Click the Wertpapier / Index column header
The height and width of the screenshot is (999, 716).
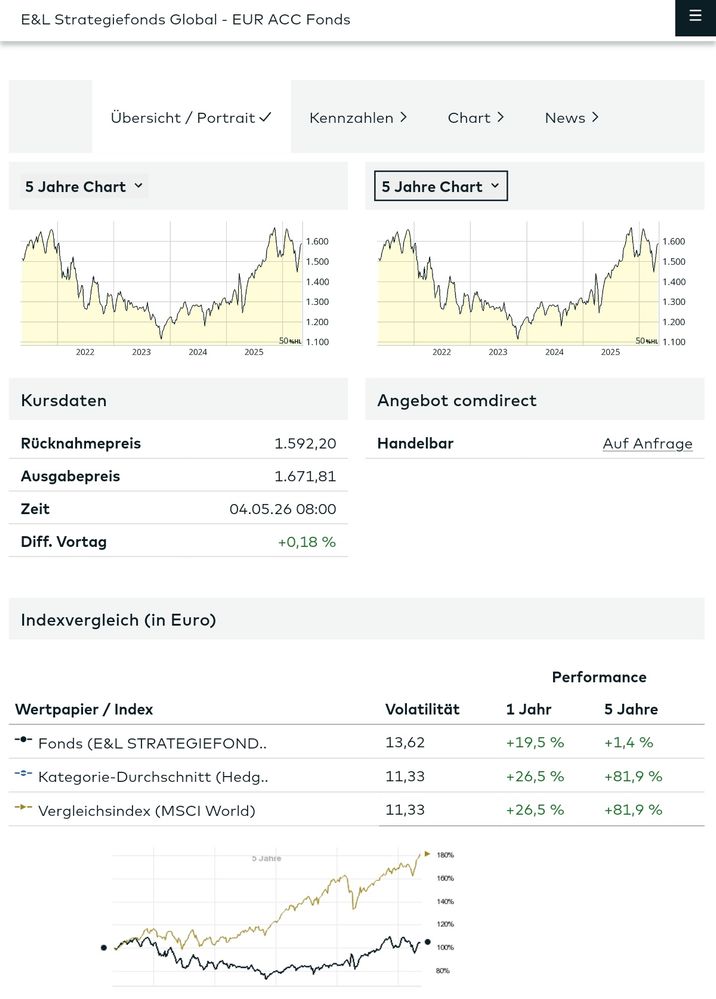click(84, 709)
